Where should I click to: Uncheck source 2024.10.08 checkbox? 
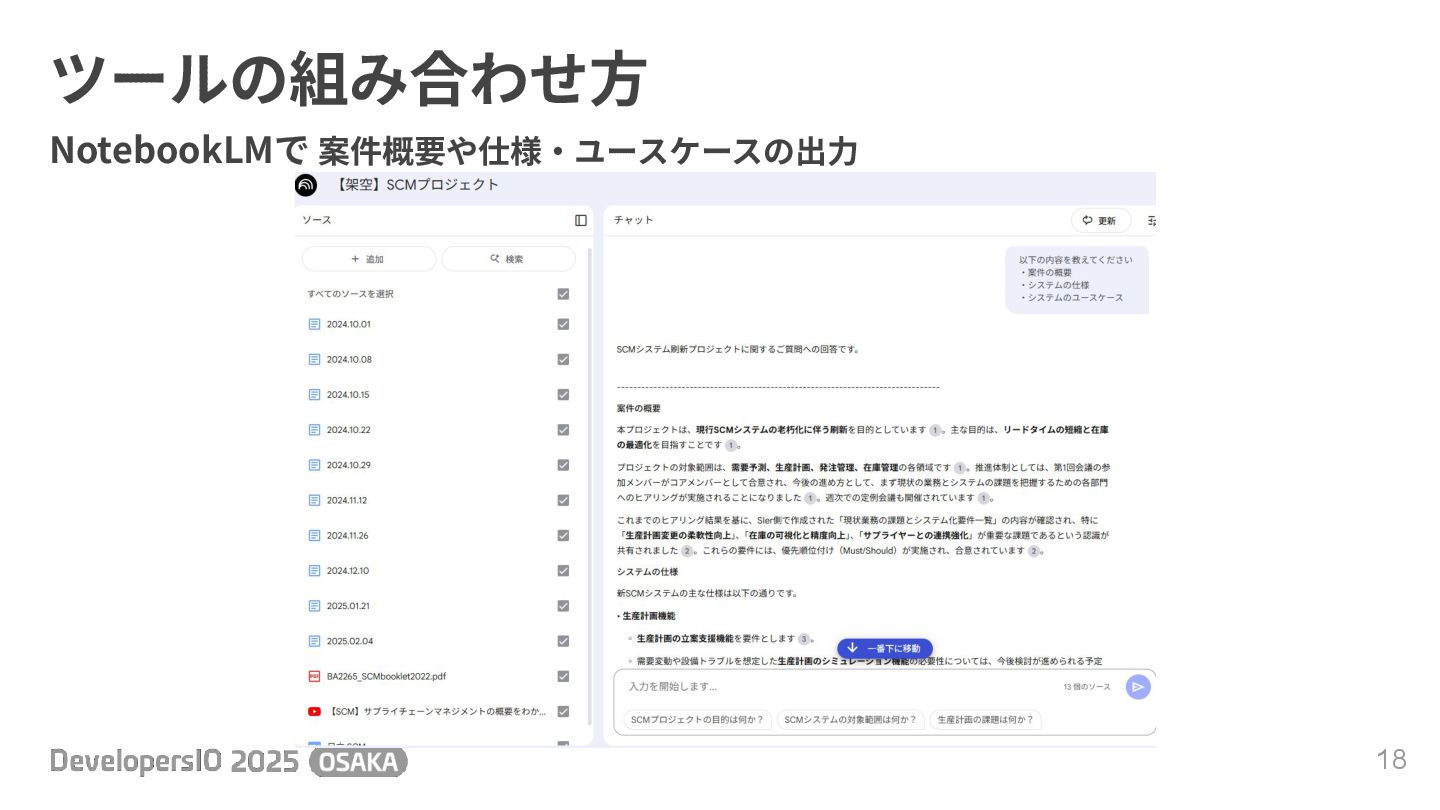pyautogui.click(x=563, y=359)
